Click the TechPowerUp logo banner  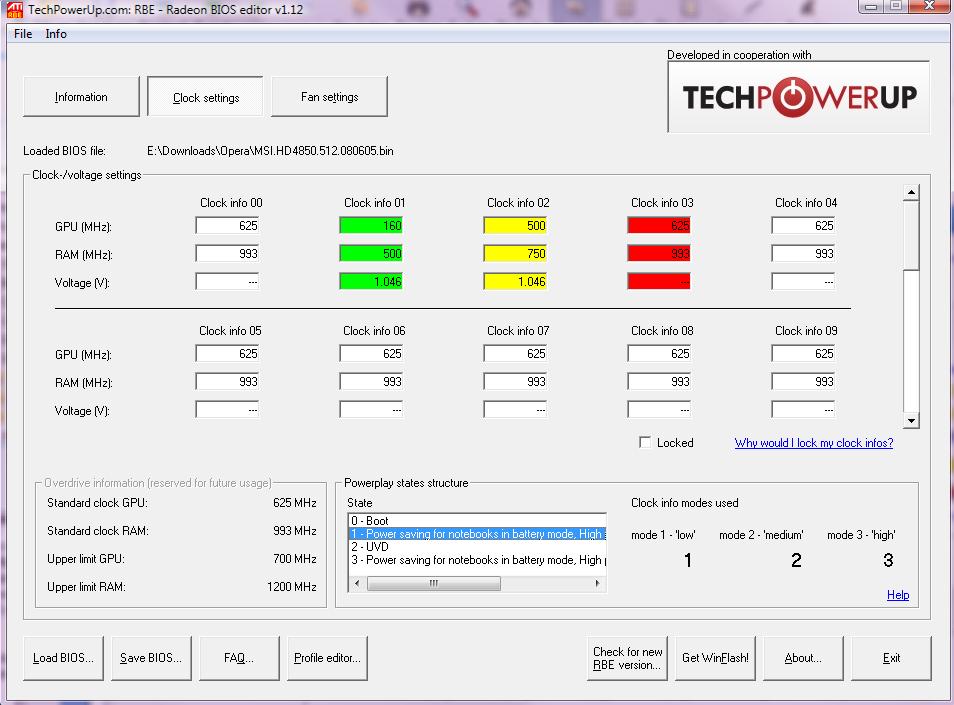[798, 97]
